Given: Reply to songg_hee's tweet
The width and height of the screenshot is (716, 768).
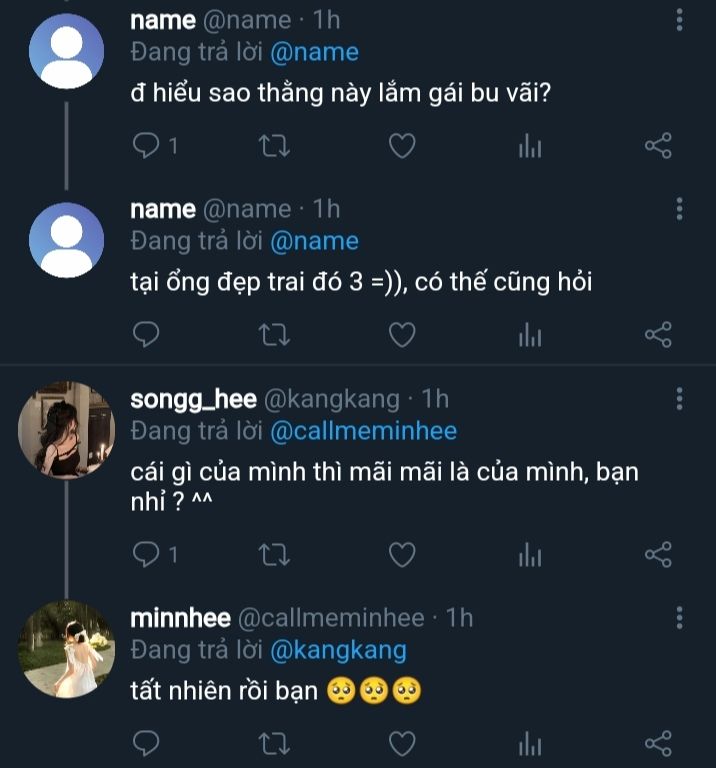Looking at the screenshot, I should [146, 553].
